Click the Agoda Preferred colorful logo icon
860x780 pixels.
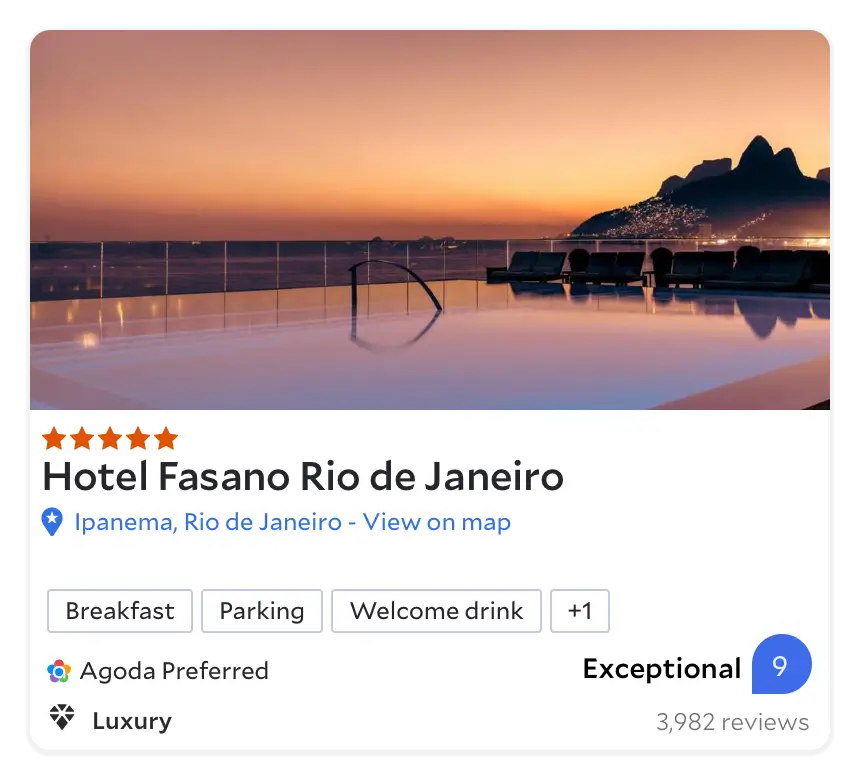[59, 671]
